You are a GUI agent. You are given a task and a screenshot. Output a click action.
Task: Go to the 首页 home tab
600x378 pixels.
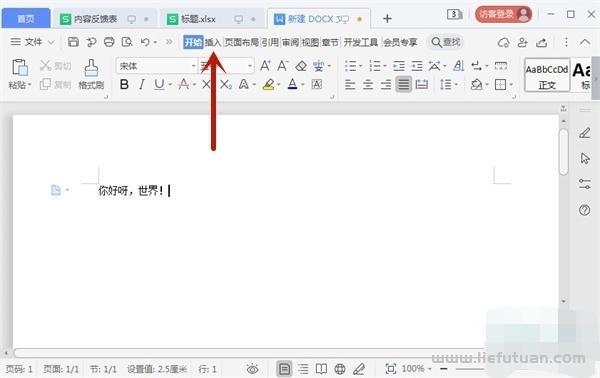point(26,18)
